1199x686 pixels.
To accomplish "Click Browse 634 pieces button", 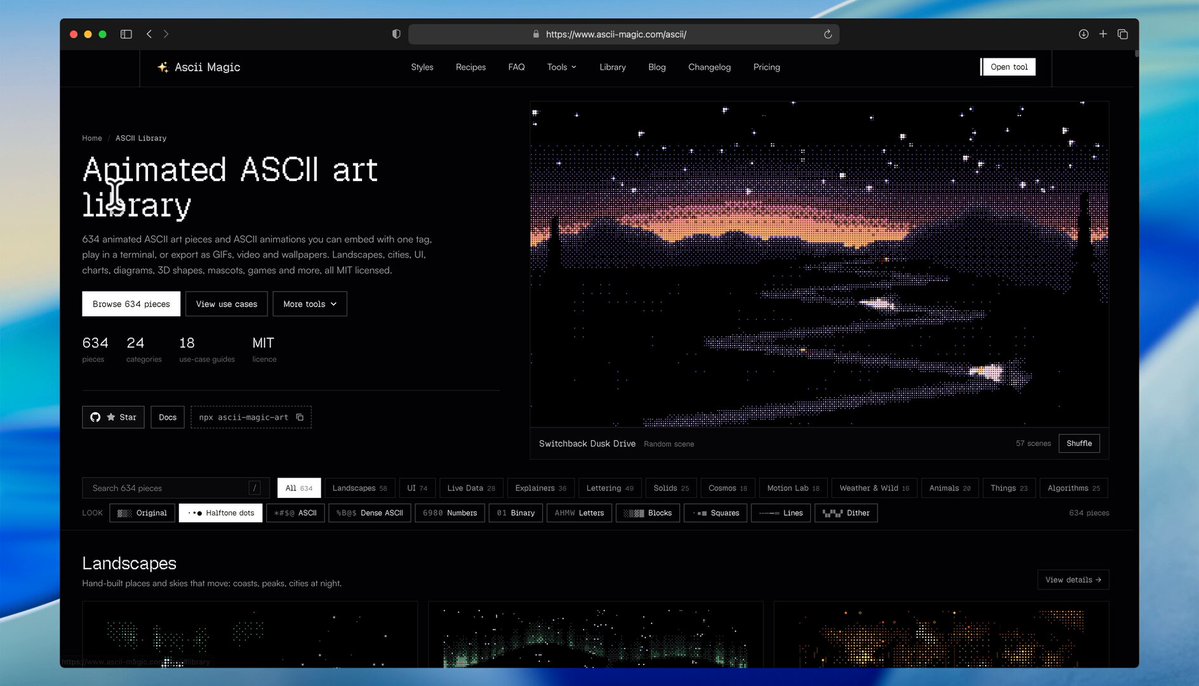I will [131, 304].
